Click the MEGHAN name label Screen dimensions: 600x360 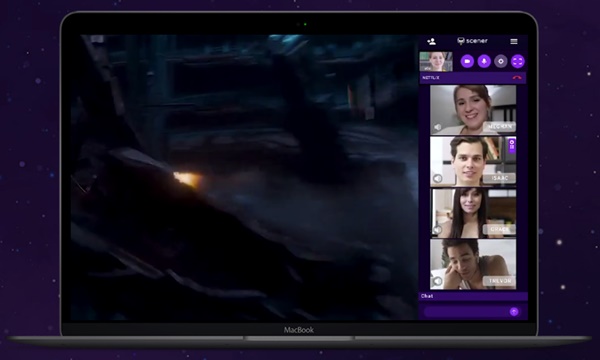coord(500,126)
